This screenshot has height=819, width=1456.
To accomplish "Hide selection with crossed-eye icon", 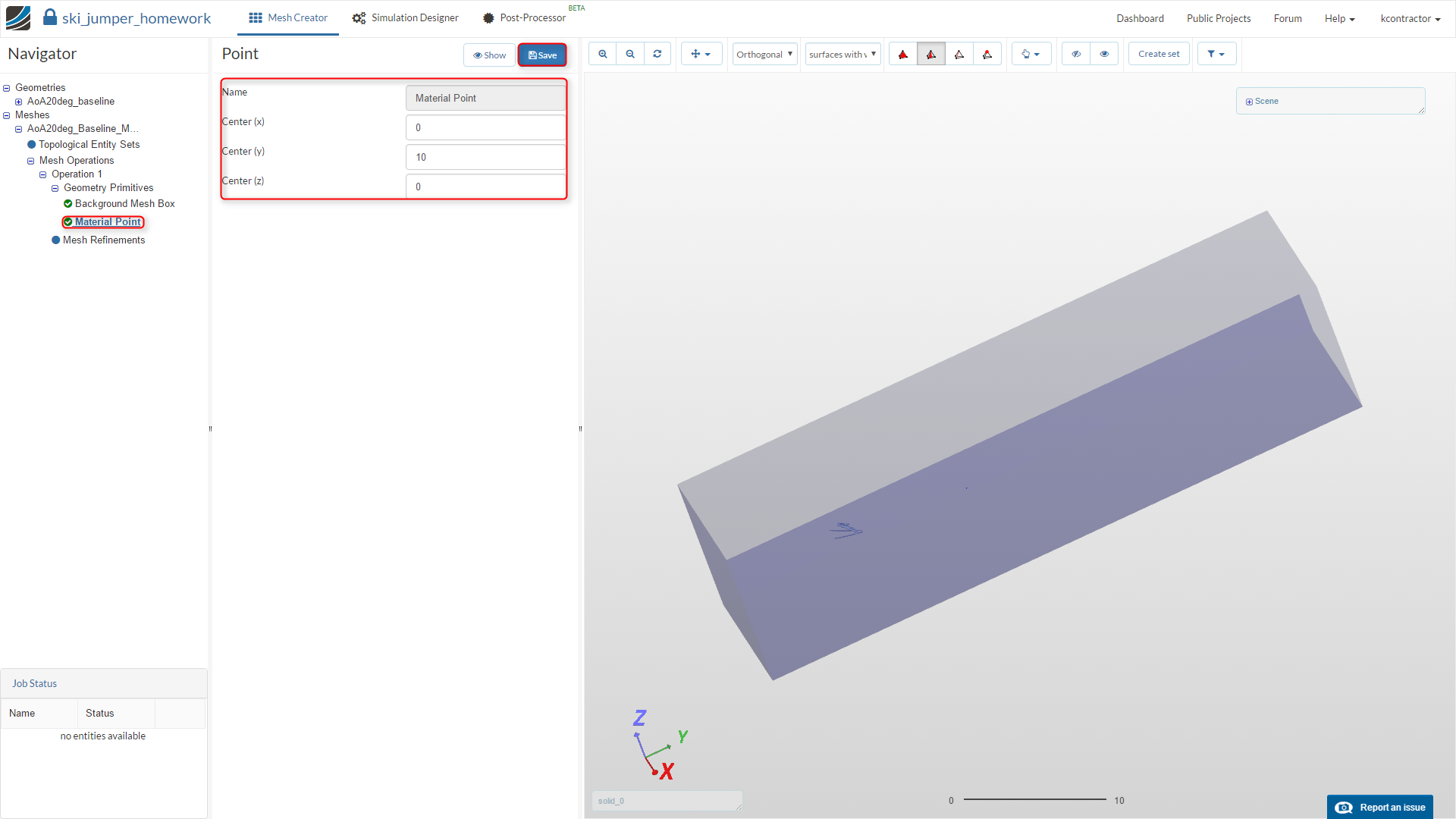I will point(1076,54).
